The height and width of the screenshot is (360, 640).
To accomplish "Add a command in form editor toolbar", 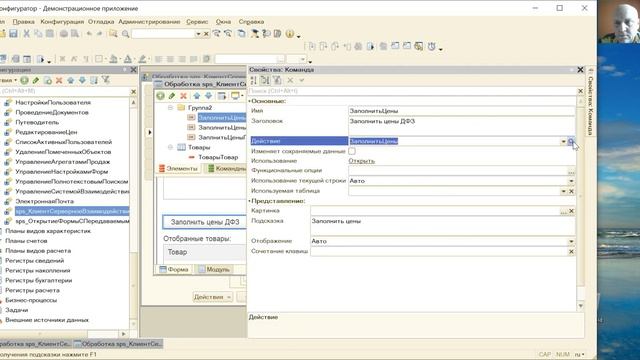I will coord(160,96).
